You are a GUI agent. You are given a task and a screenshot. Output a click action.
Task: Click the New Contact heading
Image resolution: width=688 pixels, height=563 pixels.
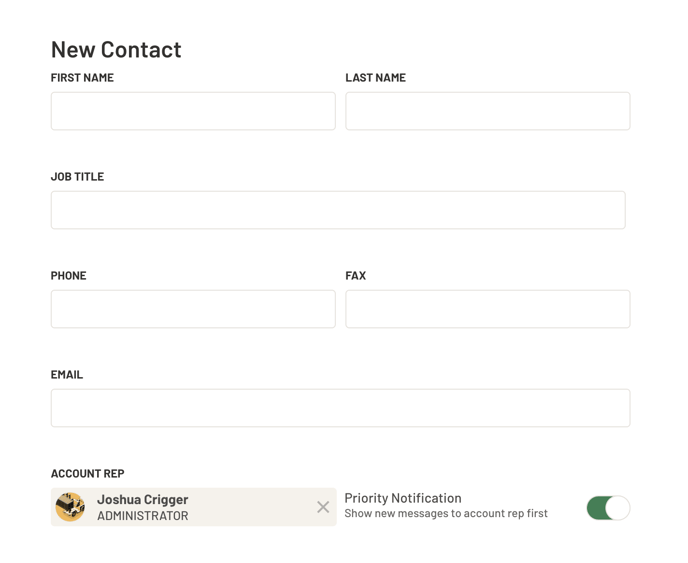[x=116, y=49]
